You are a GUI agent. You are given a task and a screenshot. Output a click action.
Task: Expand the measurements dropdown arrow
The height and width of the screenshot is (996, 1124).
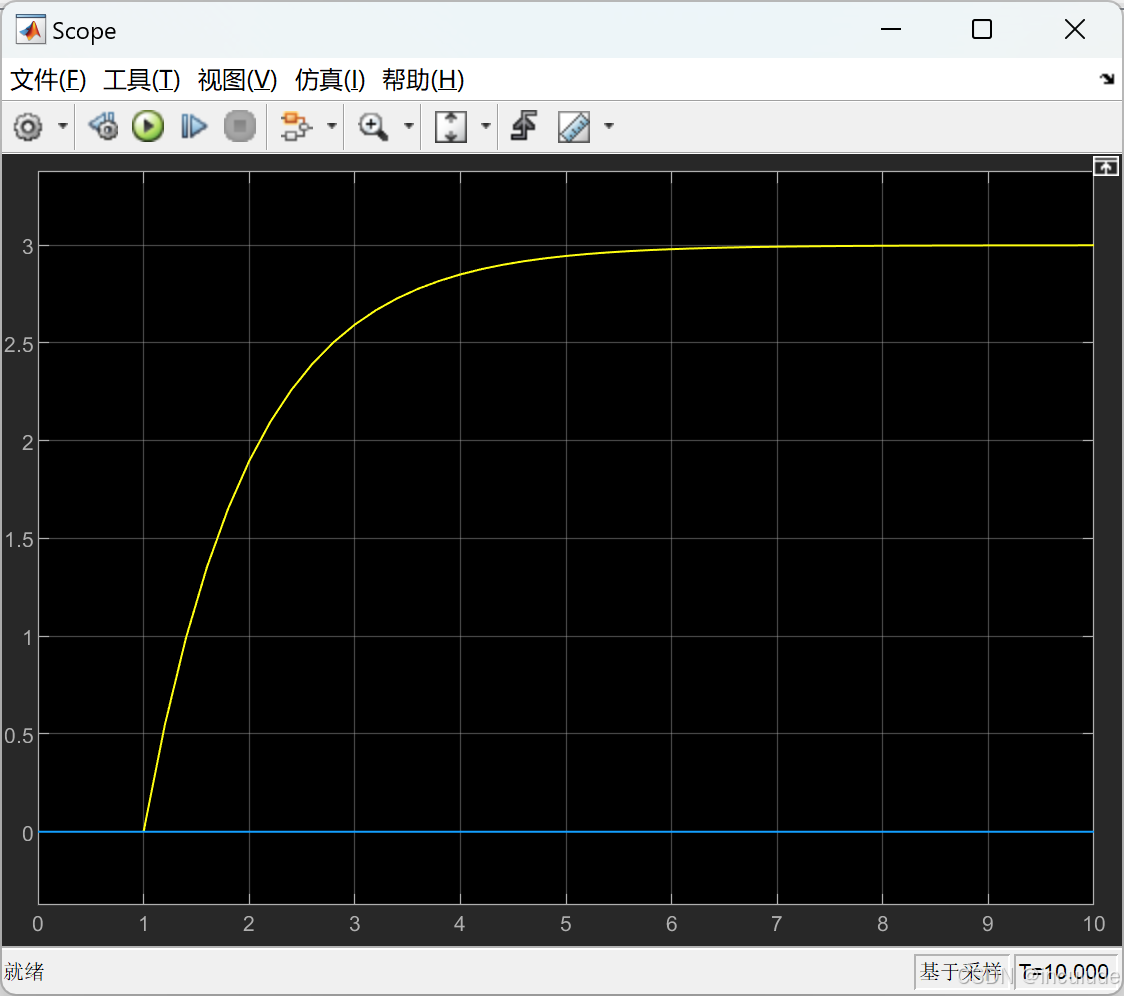[609, 126]
